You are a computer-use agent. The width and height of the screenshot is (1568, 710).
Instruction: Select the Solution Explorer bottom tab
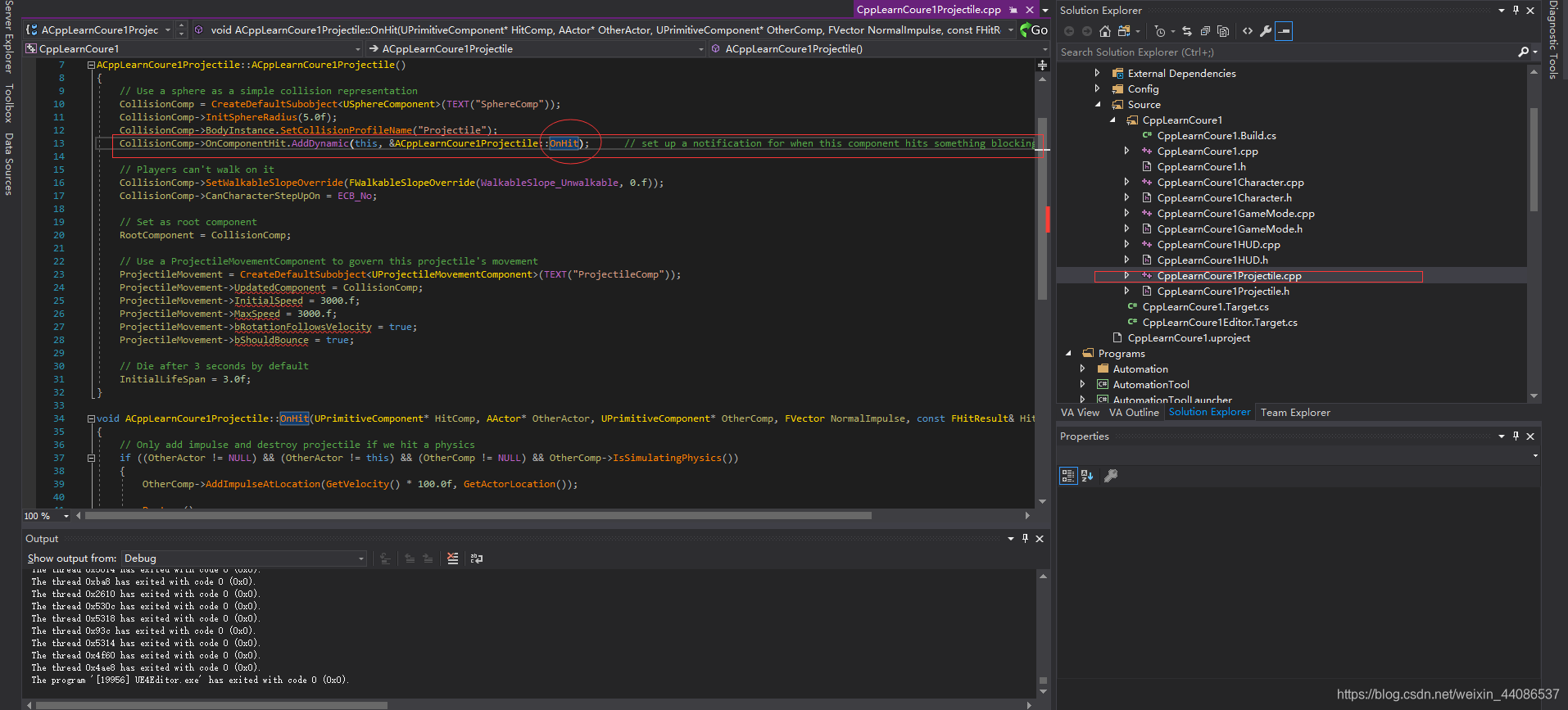tap(1209, 412)
